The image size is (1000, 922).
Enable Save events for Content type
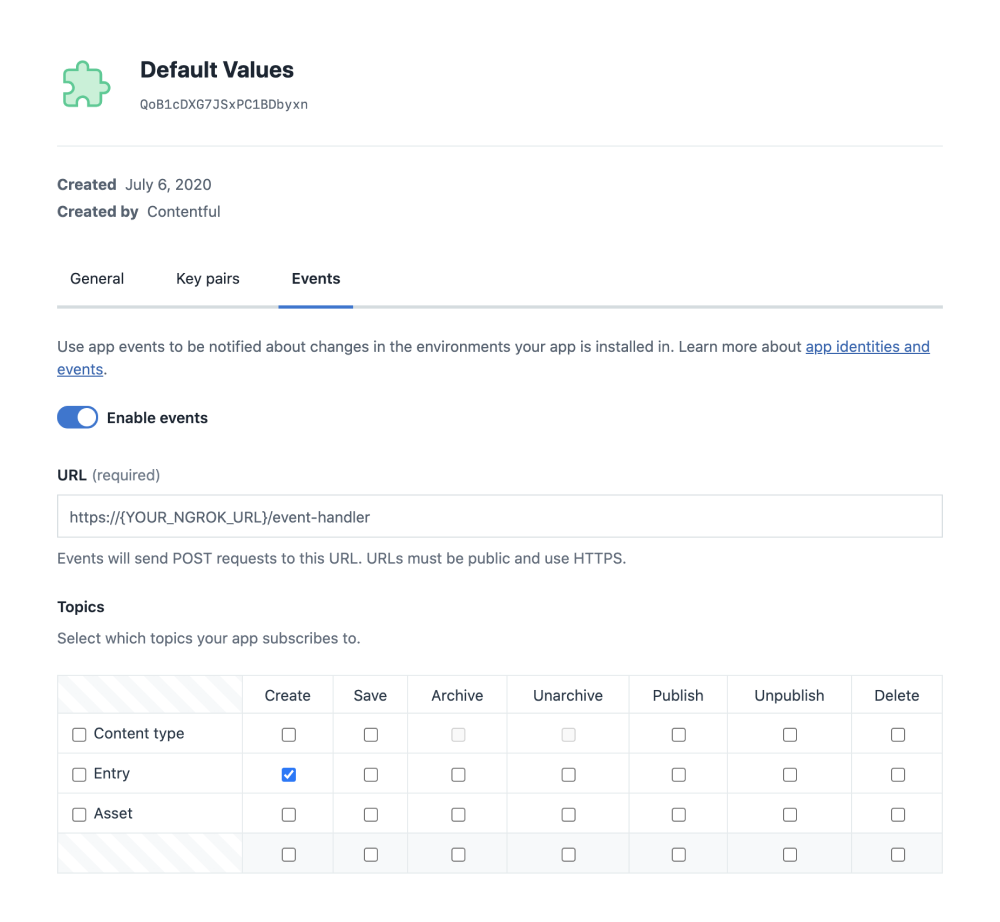pyautogui.click(x=370, y=734)
